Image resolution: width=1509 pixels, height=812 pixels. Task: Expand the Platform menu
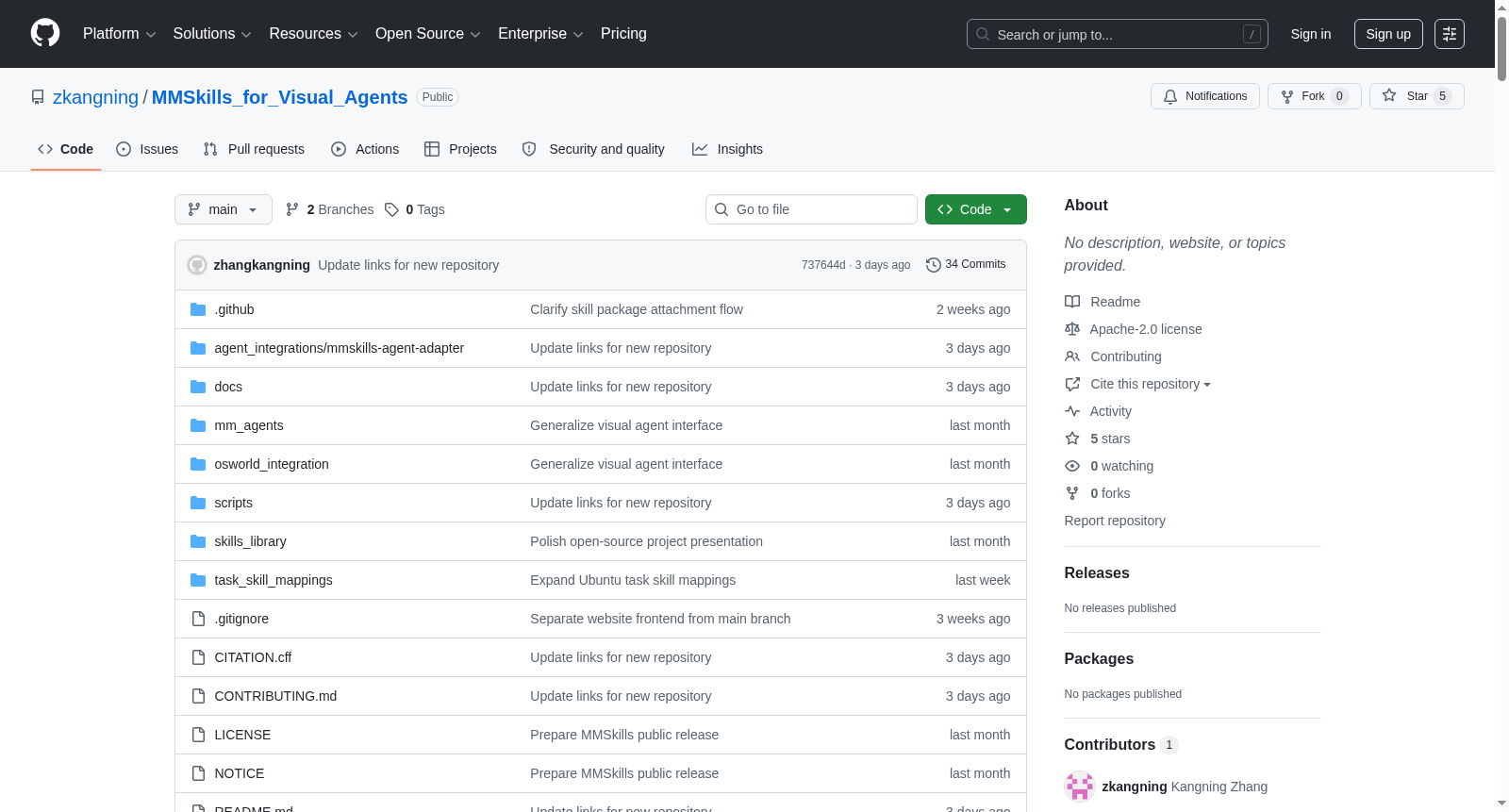119,34
